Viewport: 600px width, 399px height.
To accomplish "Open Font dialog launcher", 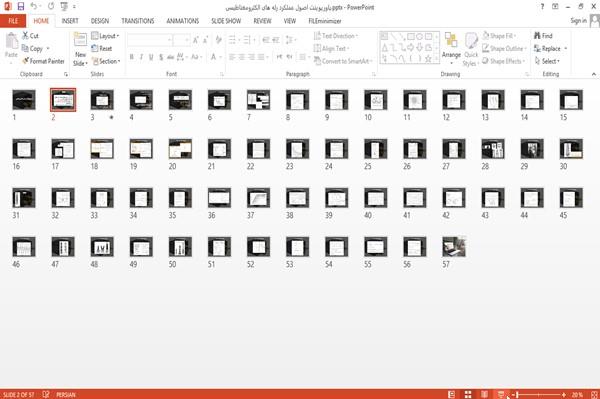I will tap(222, 74).
